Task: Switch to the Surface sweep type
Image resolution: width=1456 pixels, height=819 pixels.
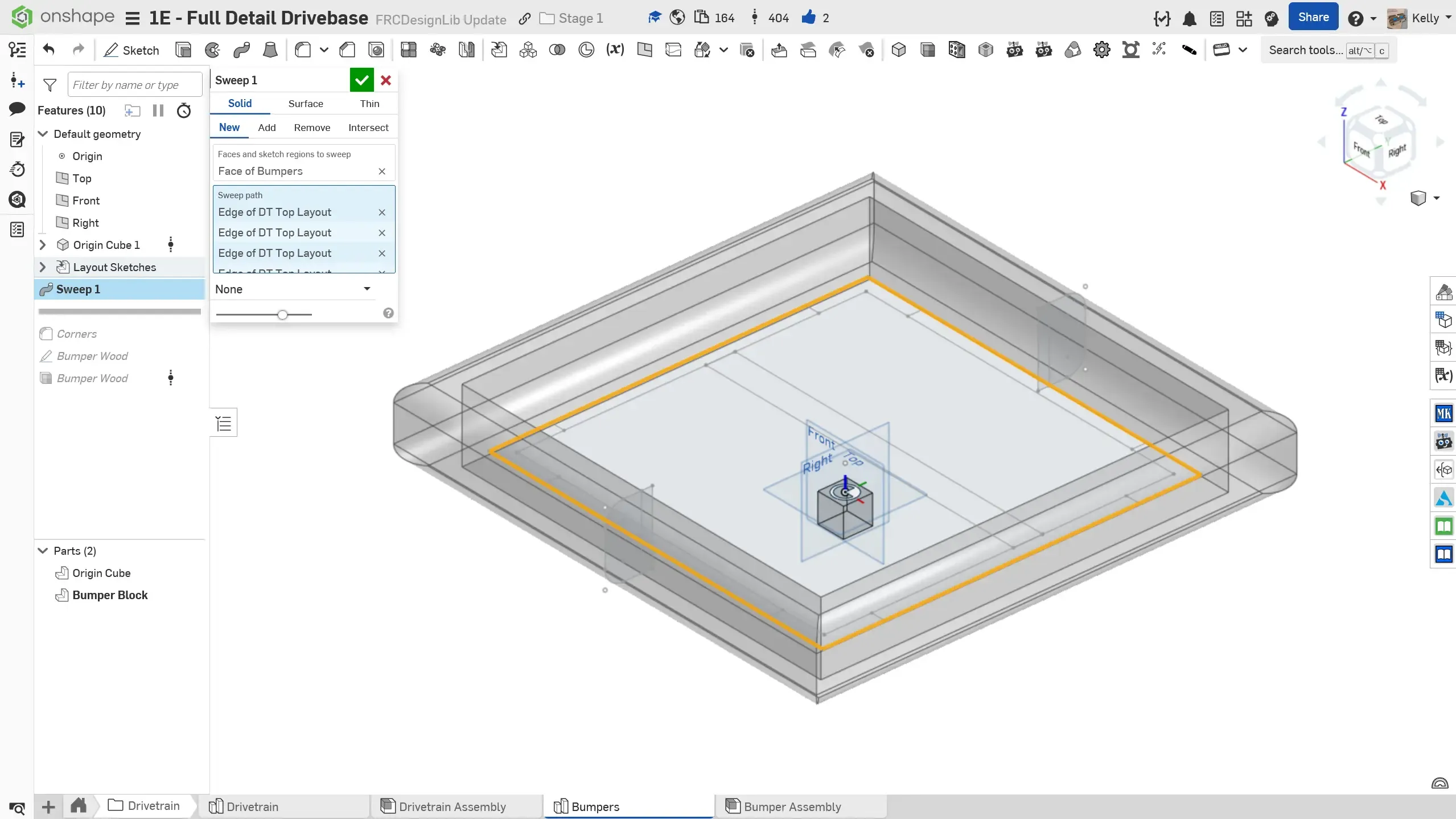Action: (x=306, y=104)
